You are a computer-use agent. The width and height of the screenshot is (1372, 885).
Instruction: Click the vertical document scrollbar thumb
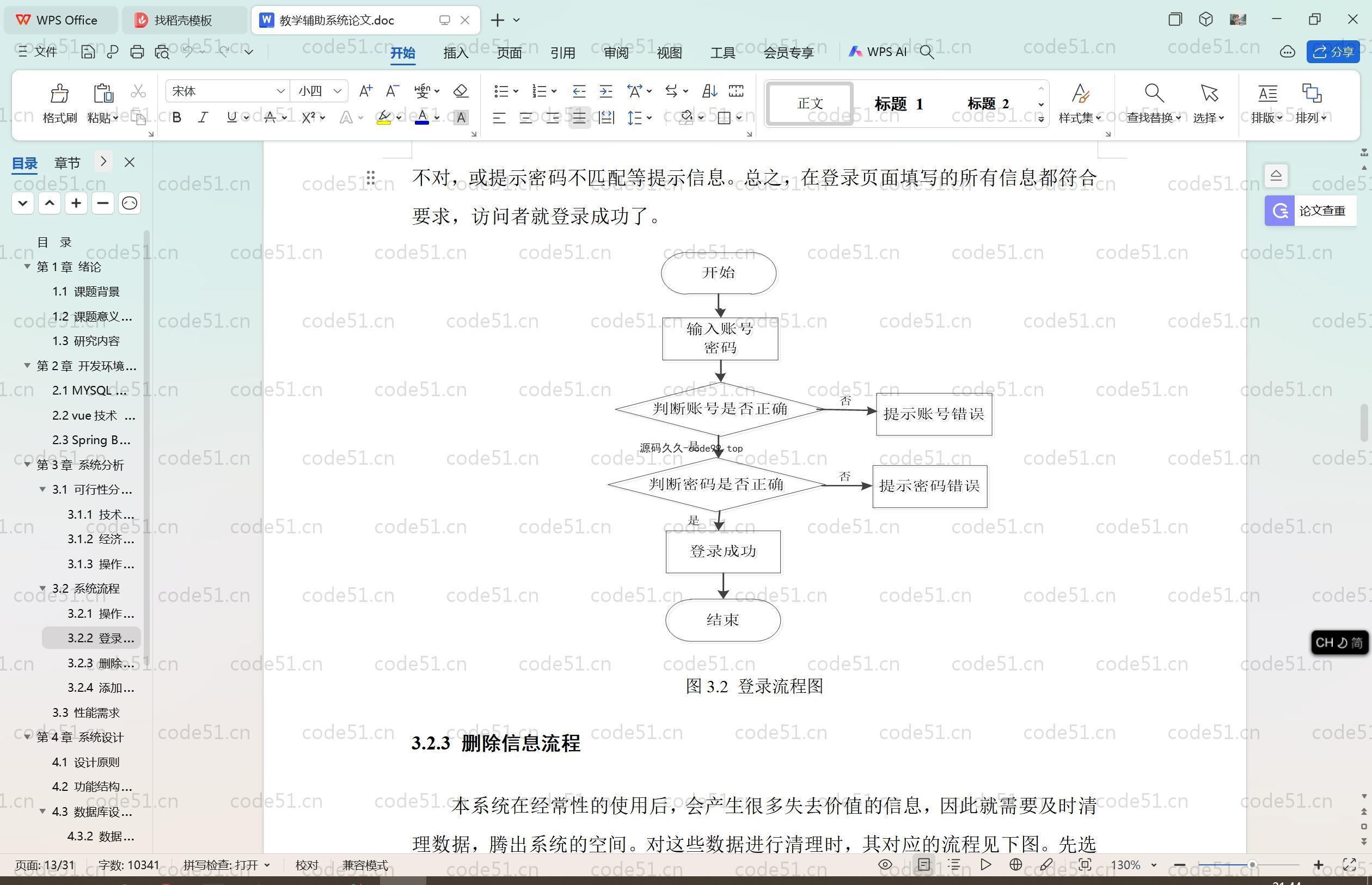[x=1364, y=423]
